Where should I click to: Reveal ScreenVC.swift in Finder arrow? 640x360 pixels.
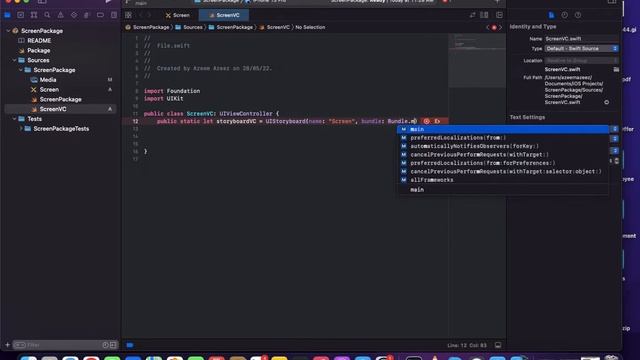[607, 102]
